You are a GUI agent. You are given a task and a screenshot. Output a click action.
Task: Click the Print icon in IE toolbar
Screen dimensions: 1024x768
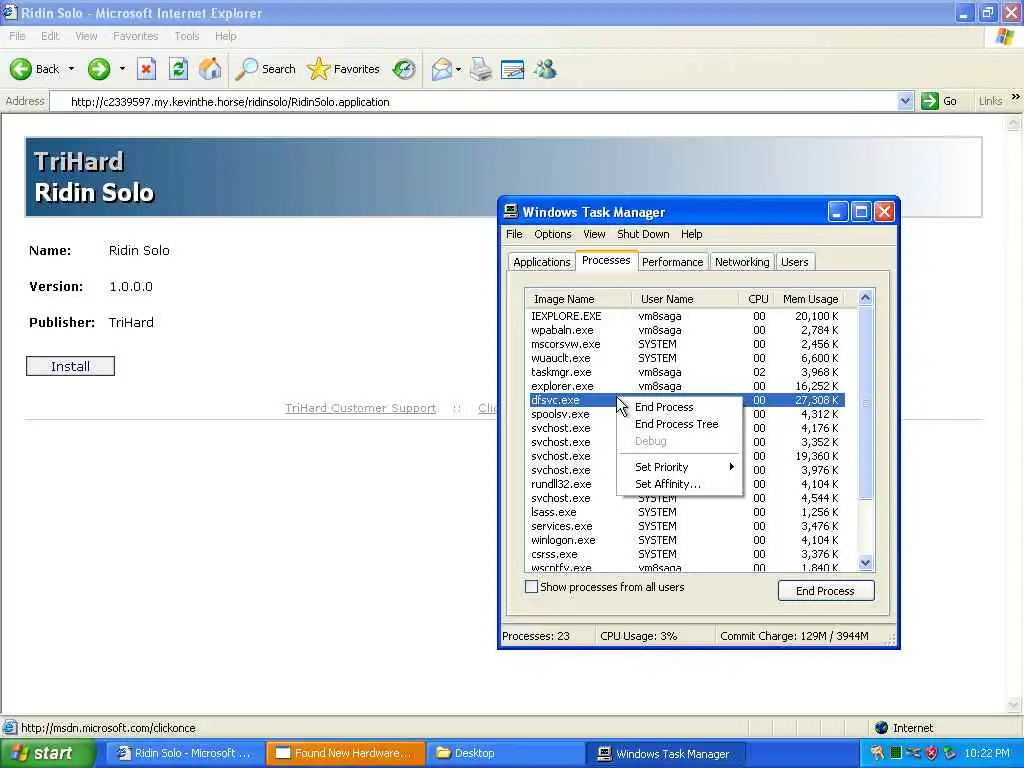point(481,69)
